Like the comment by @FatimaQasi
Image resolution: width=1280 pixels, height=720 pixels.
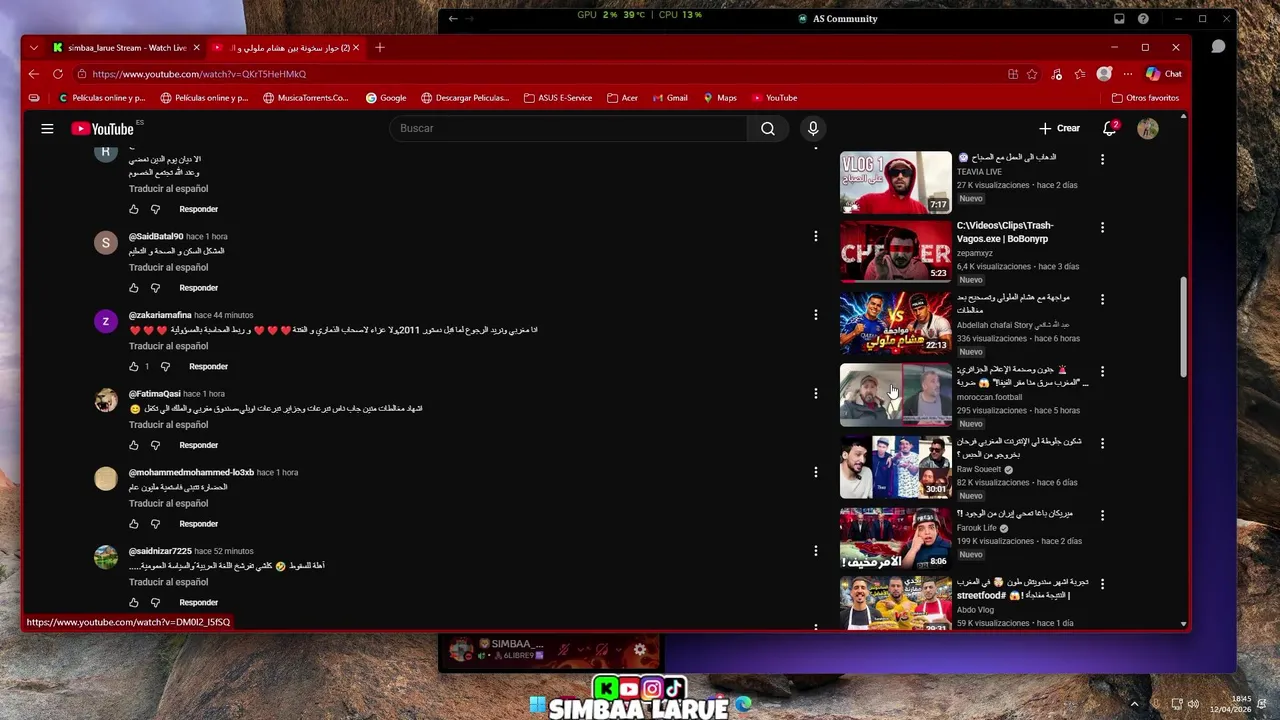pos(134,445)
